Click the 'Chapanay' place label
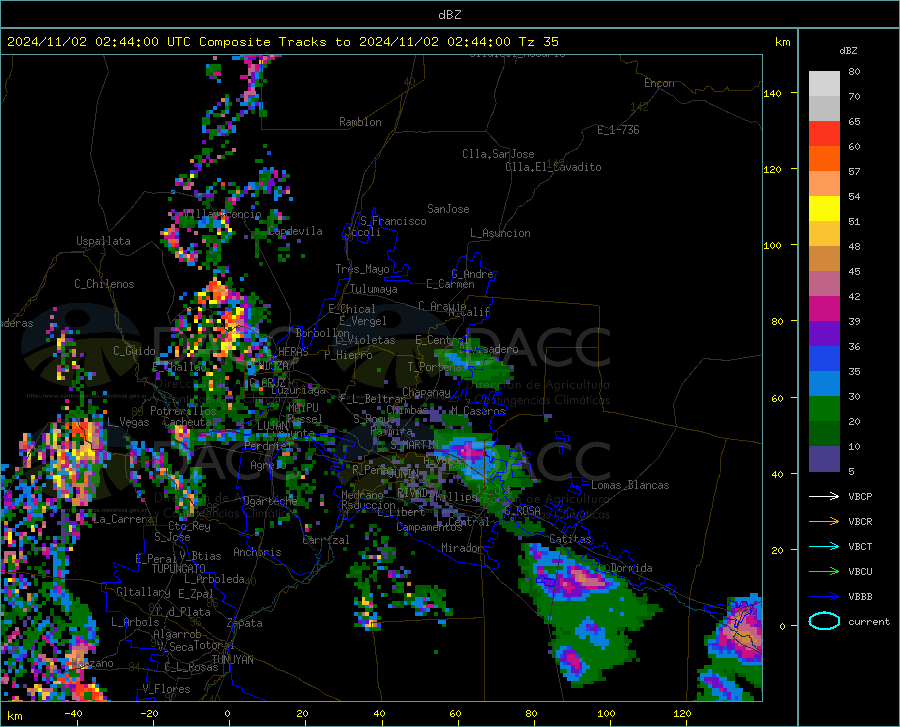Screen dimensions: 900x727 tap(426, 392)
